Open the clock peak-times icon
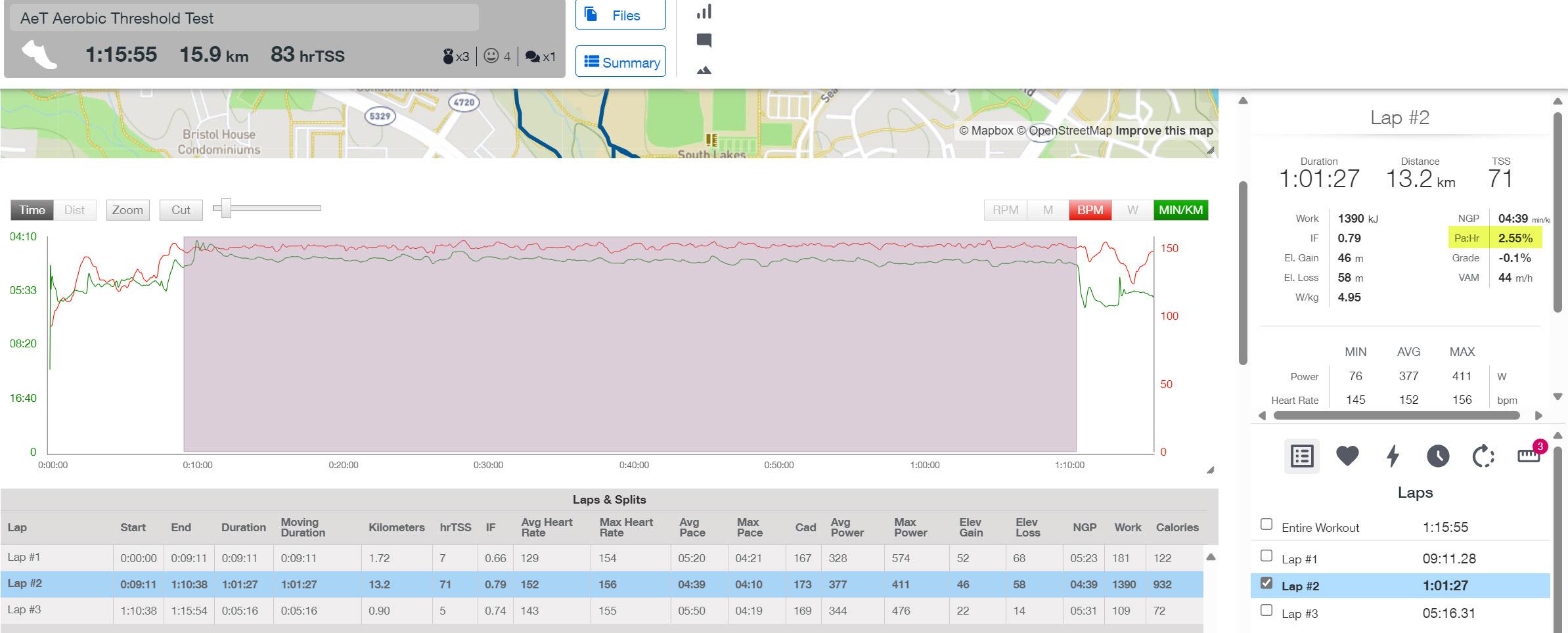 pos(1438,456)
